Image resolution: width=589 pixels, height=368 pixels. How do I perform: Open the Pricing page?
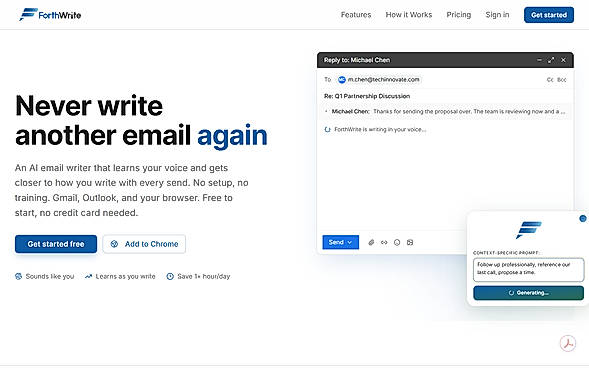pos(459,15)
